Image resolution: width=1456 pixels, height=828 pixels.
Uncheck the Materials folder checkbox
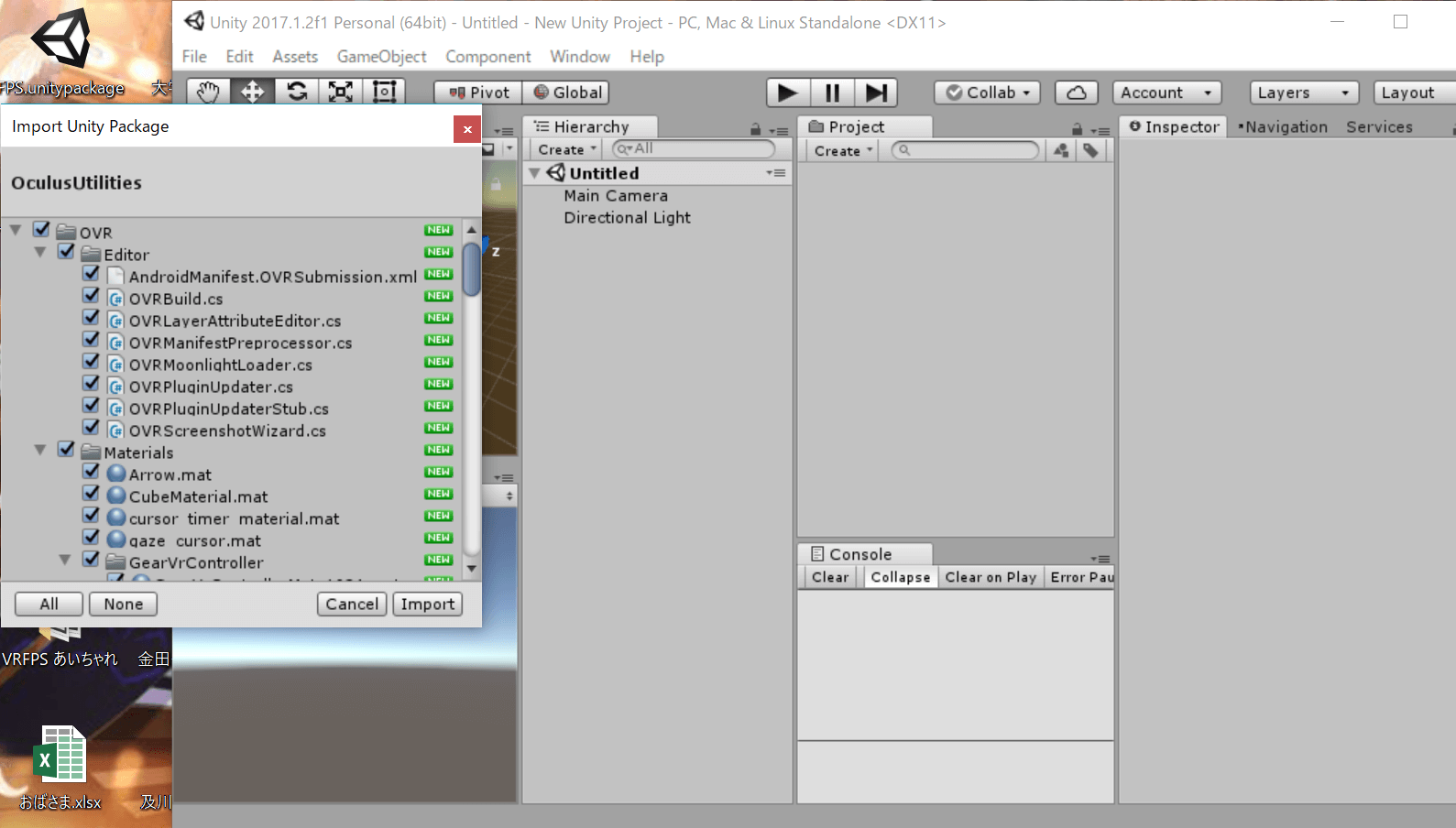pyautogui.click(x=66, y=449)
